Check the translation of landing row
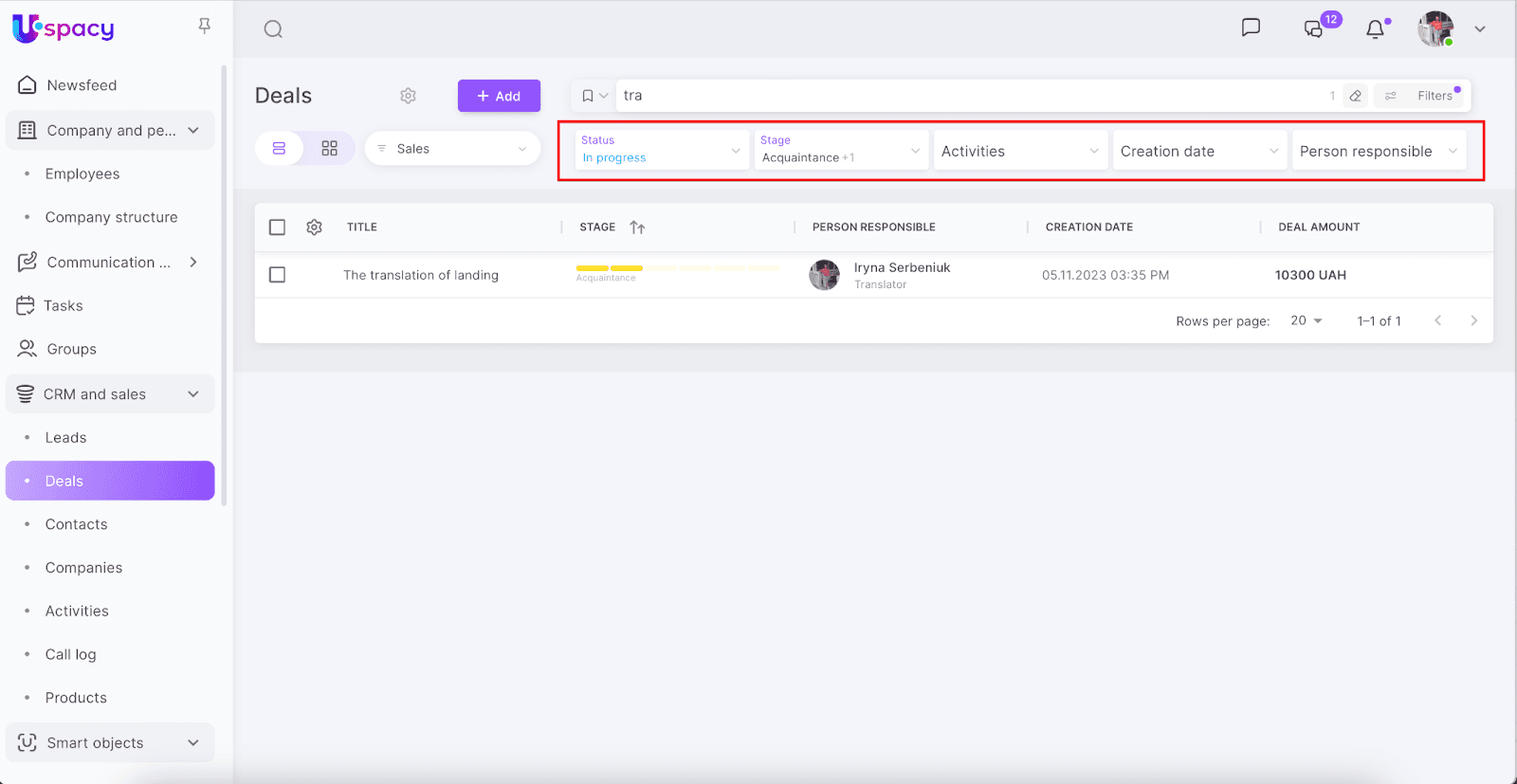The width and height of the screenshot is (1517, 784). pyautogui.click(x=277, y=275)
